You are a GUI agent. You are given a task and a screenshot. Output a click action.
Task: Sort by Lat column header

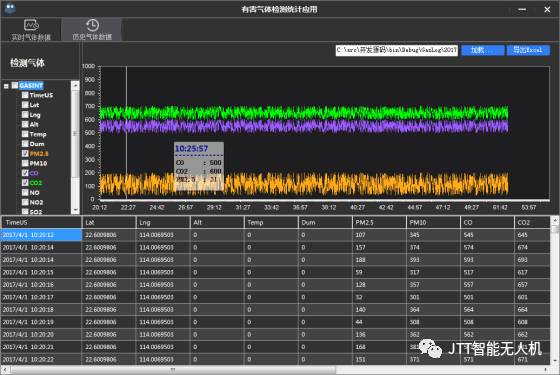click(x=109, y=222)
